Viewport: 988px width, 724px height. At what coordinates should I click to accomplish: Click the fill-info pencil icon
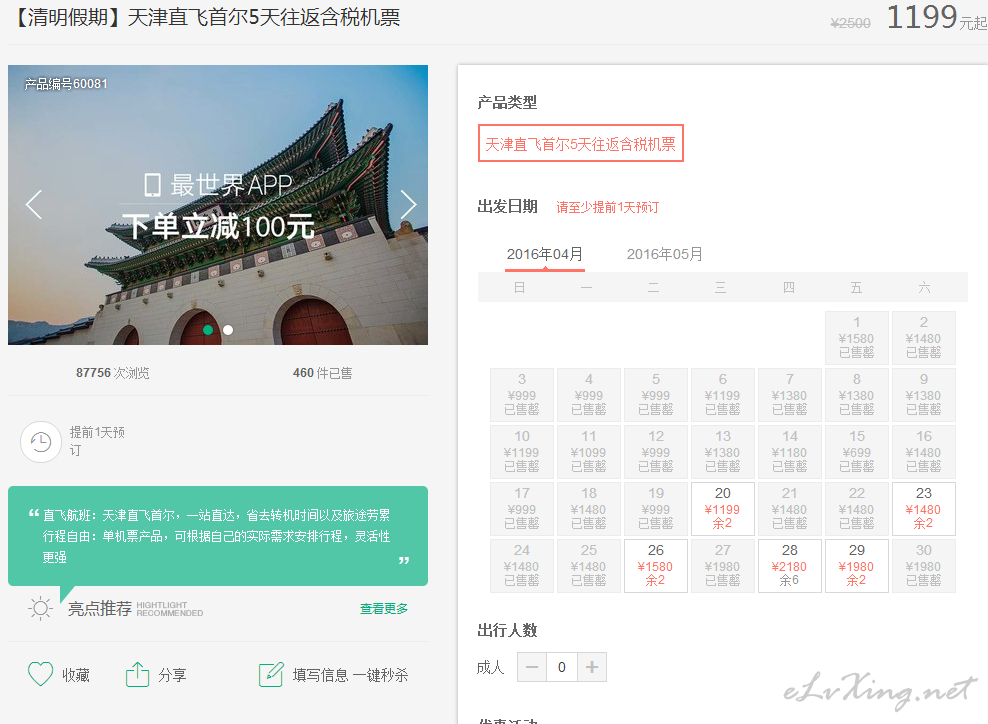coord(271,674)
